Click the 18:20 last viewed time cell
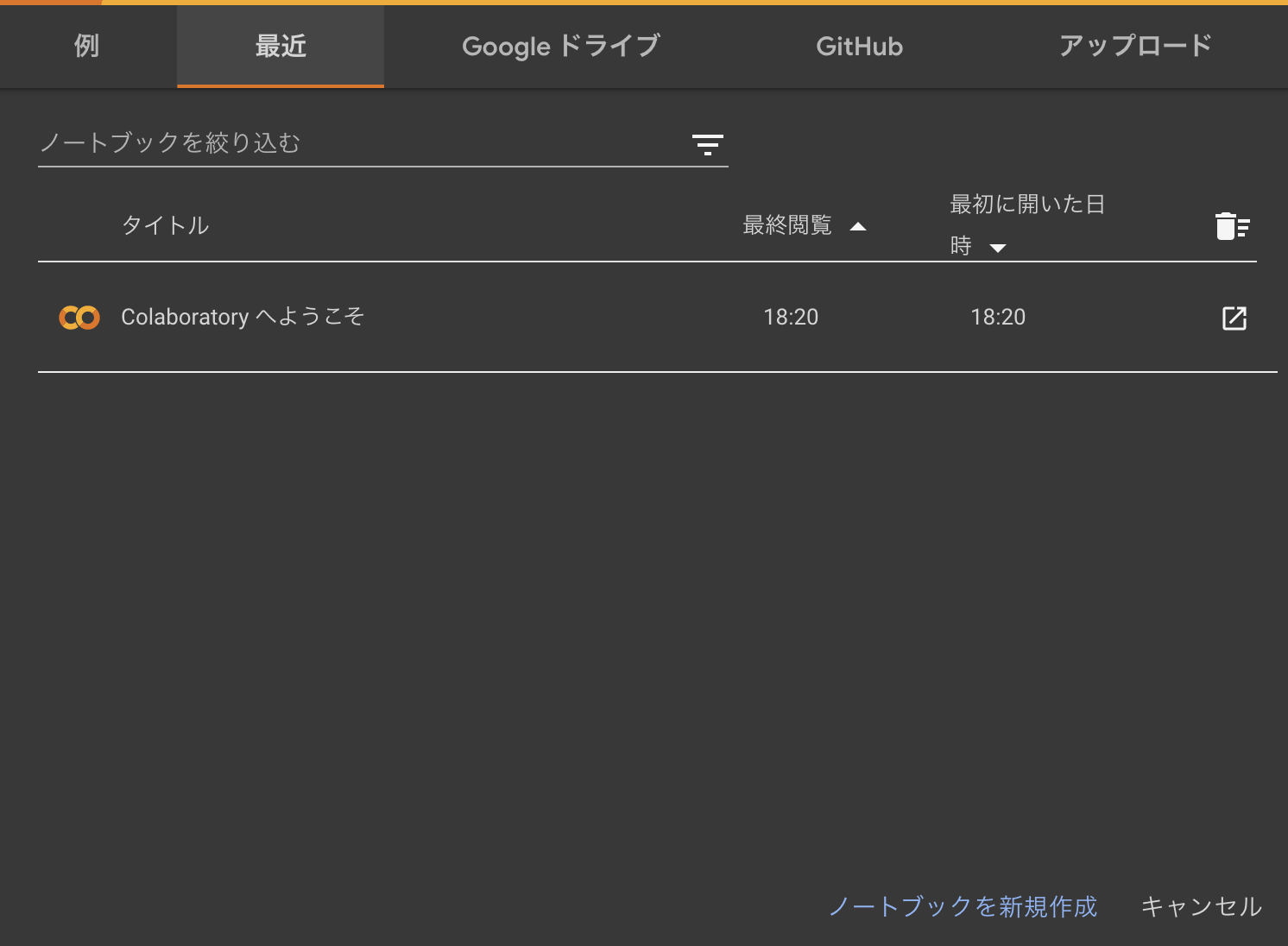 tap(791, 317)
